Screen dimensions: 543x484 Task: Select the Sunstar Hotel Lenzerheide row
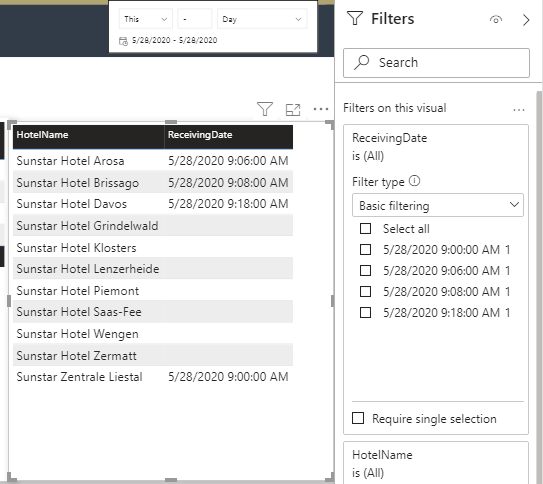tap(153, 269)
